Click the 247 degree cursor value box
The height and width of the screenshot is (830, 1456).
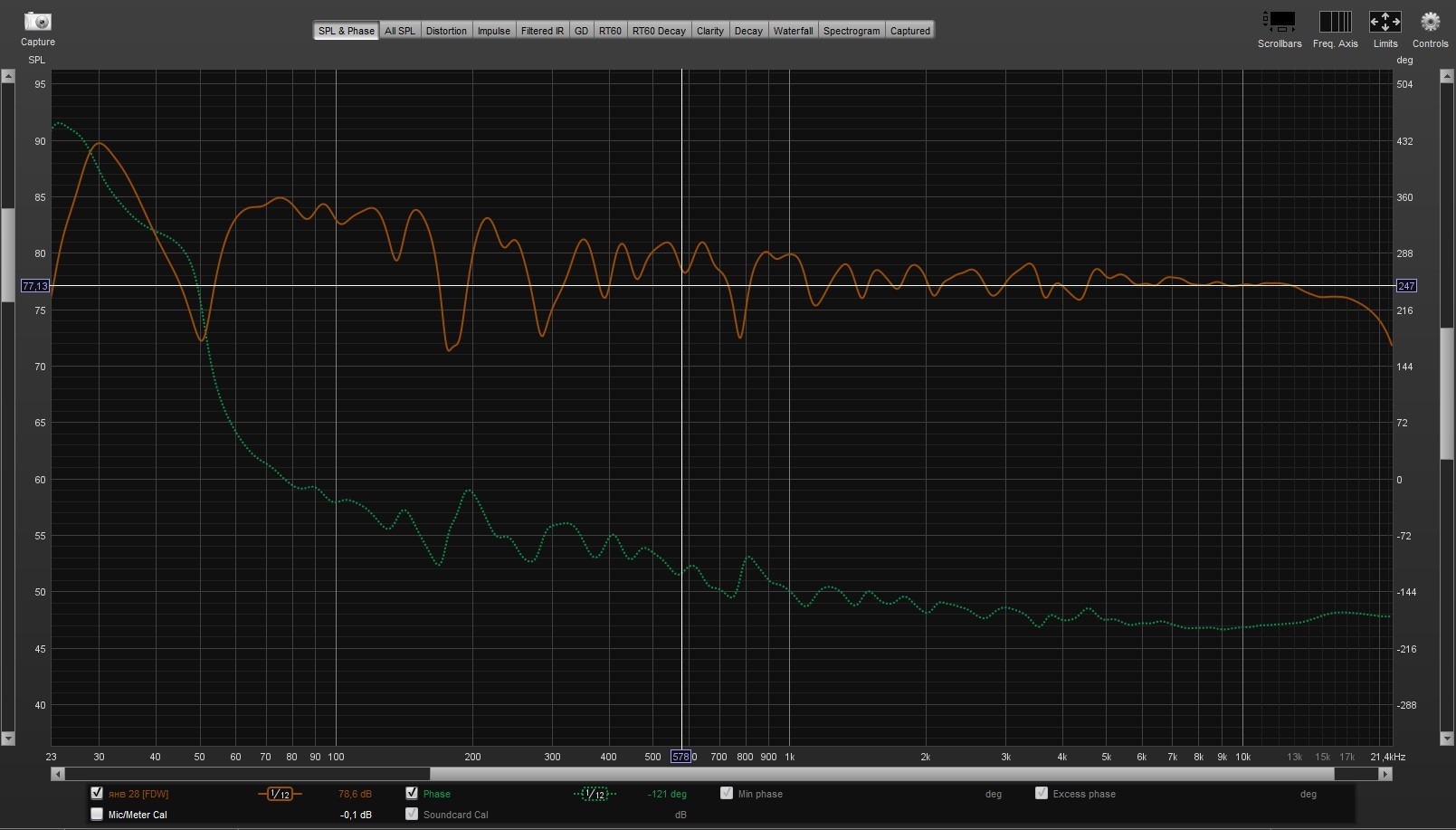(x=1406, y=286)
